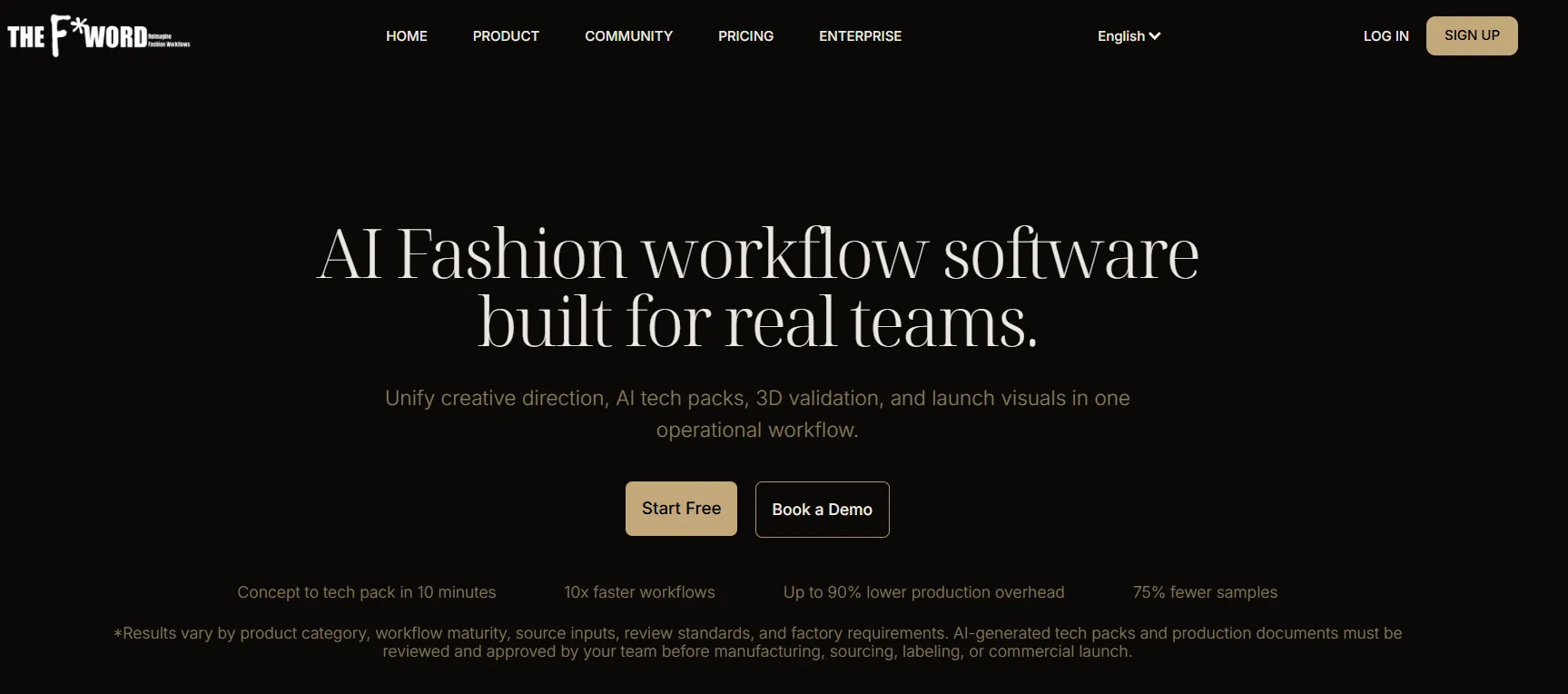
Task: Open the Pricing page
Action: [x=745, y=36]
